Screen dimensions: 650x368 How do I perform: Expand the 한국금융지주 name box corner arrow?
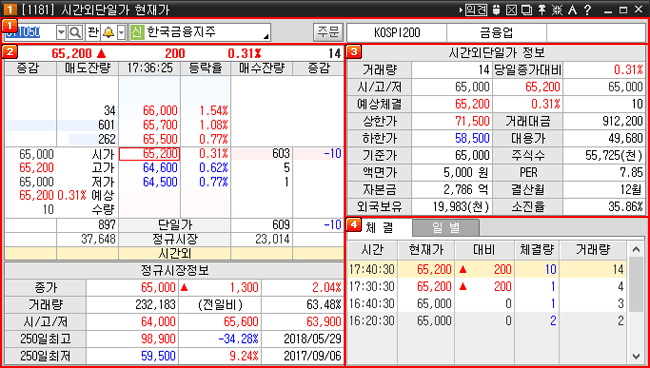tap(266, 37)
